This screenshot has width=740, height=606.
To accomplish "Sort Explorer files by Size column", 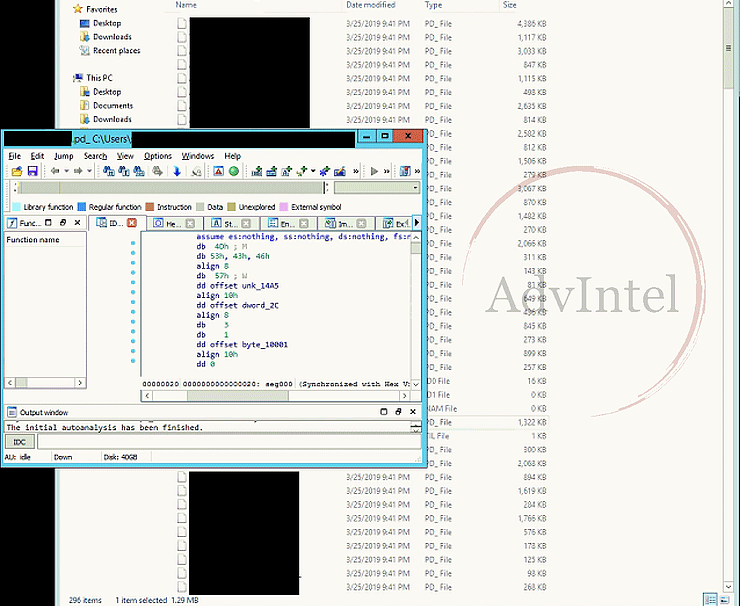I will (509, 5).
